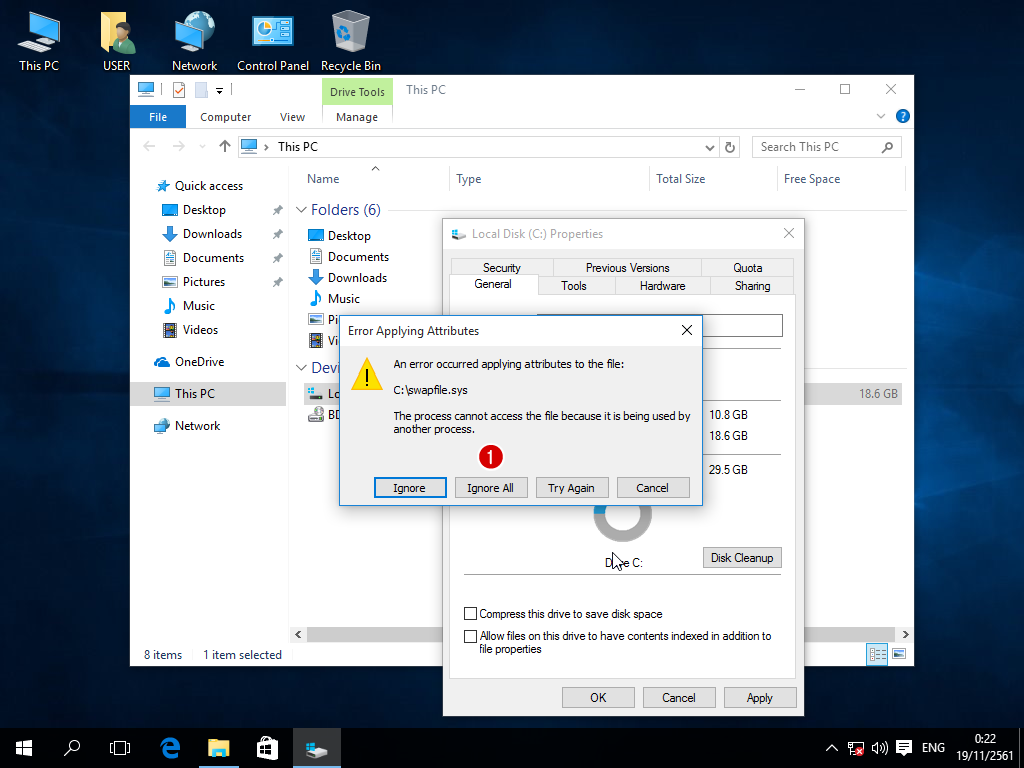Collapse the Folders (6) group
This screenshot has height=768, width=1024.
click(x=301, y=210)
